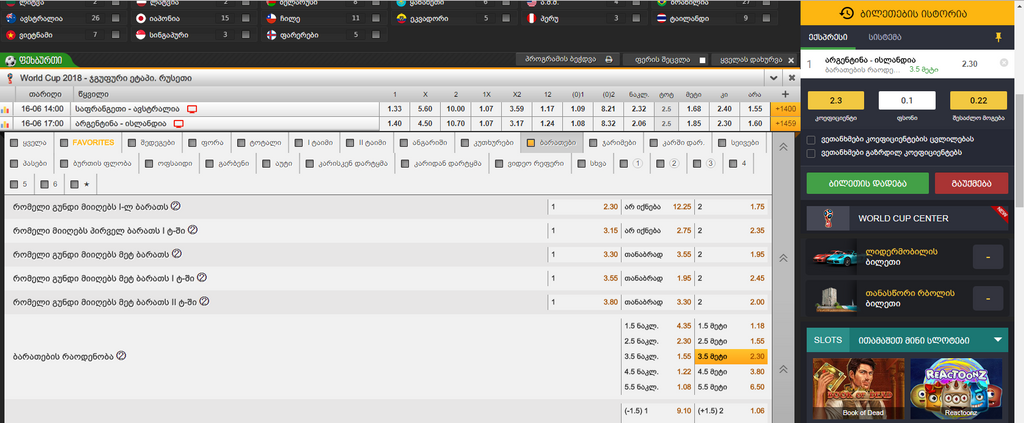Select odds 5.60 for საფრანგეთი - ავსტრალია draw
Image resolution: width=1024 pixels, height=423 pixels.
tap(425, 109)
